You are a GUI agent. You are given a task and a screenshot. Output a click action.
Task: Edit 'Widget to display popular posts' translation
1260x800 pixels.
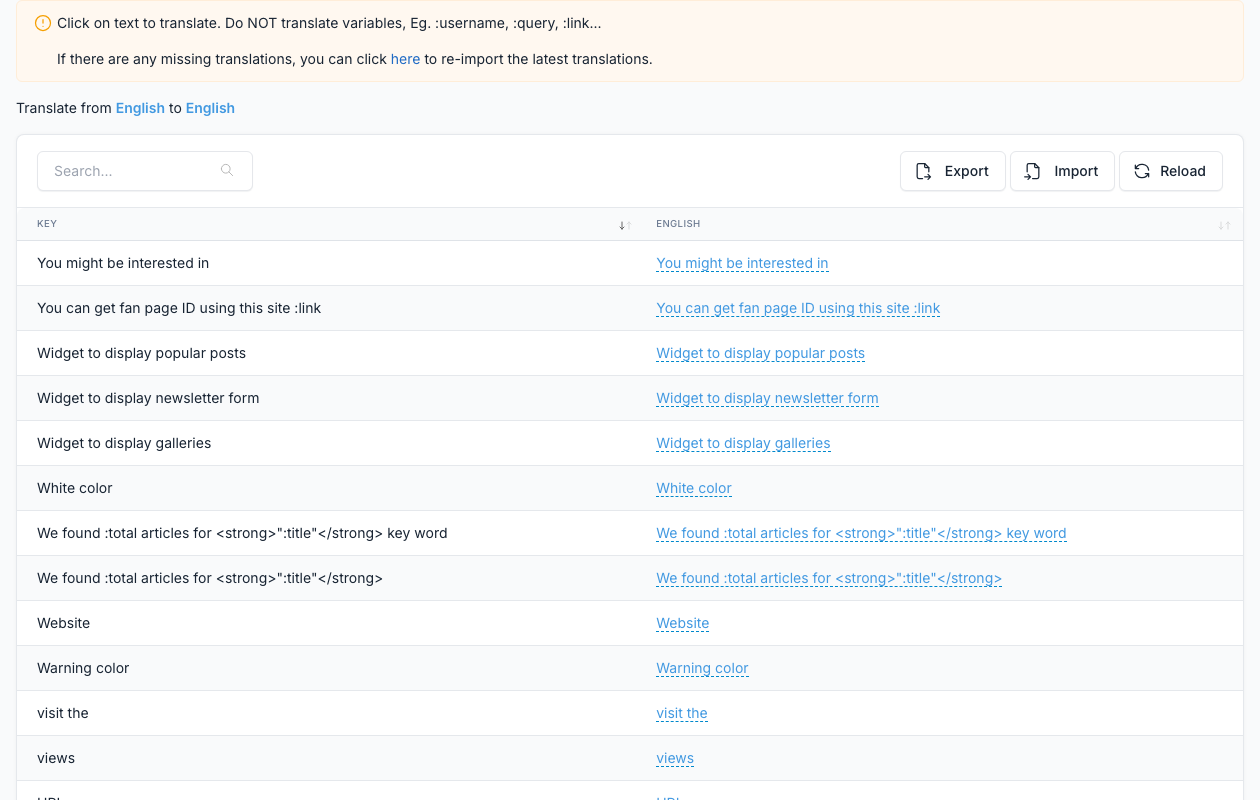pos(760,353)
